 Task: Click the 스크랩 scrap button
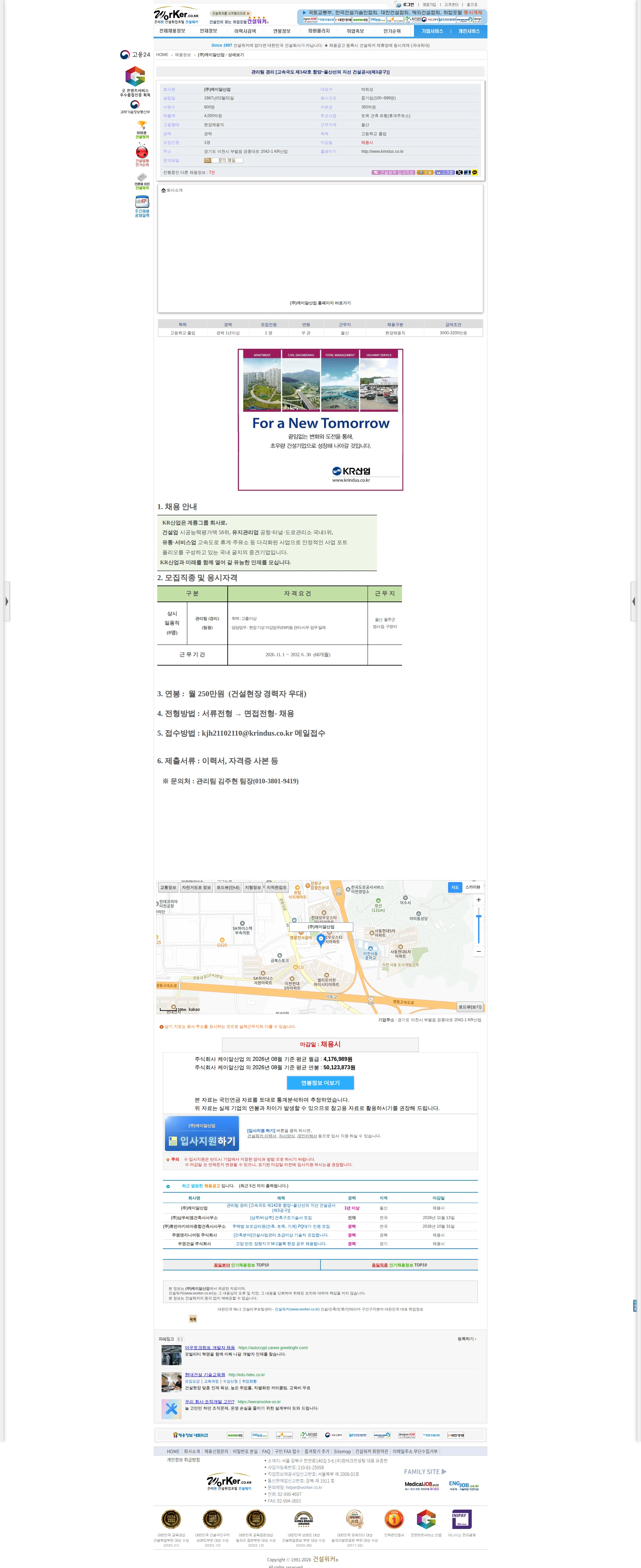445,172
